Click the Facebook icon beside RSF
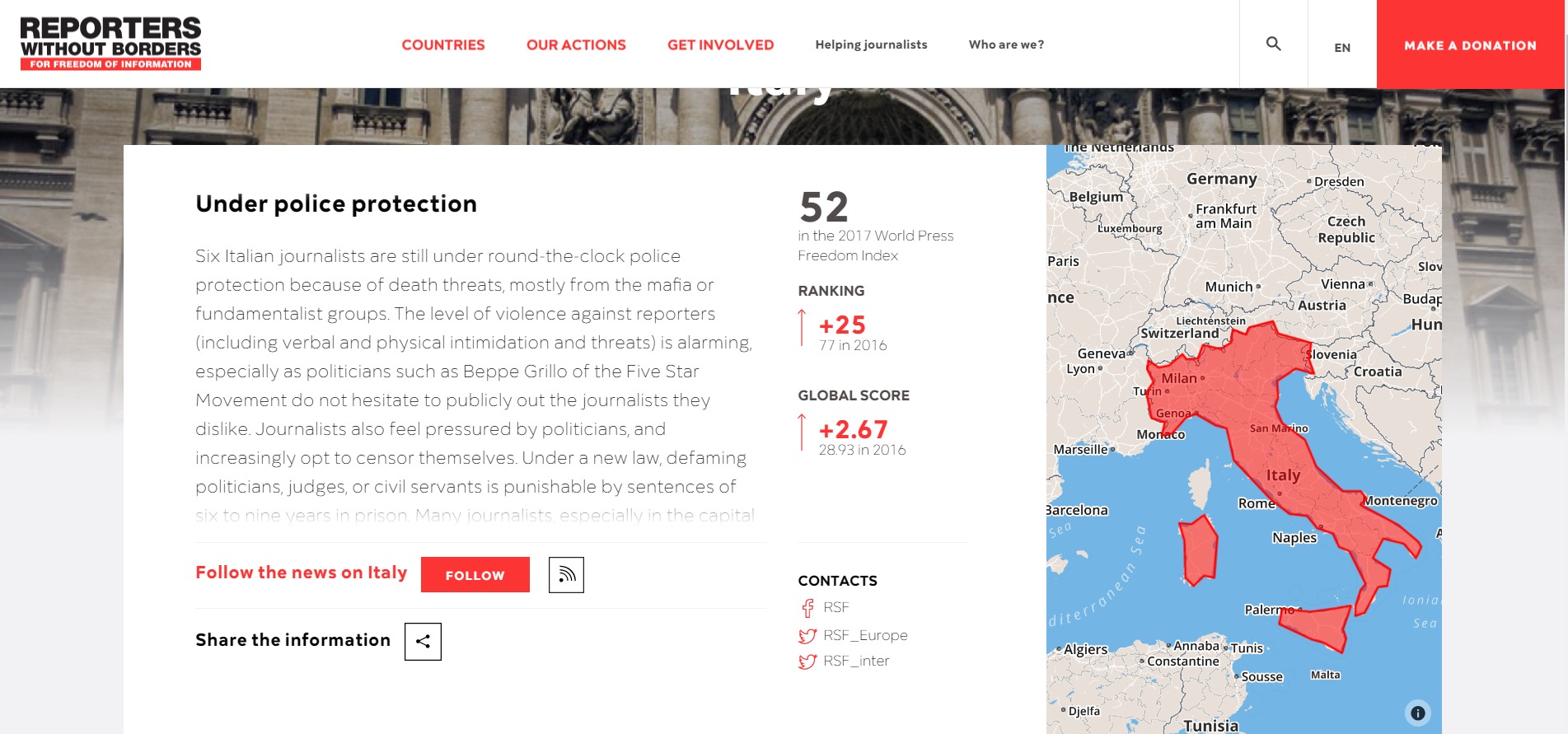Image resolution: width=1568 pixels, height=734 pixels. point(807,608)
